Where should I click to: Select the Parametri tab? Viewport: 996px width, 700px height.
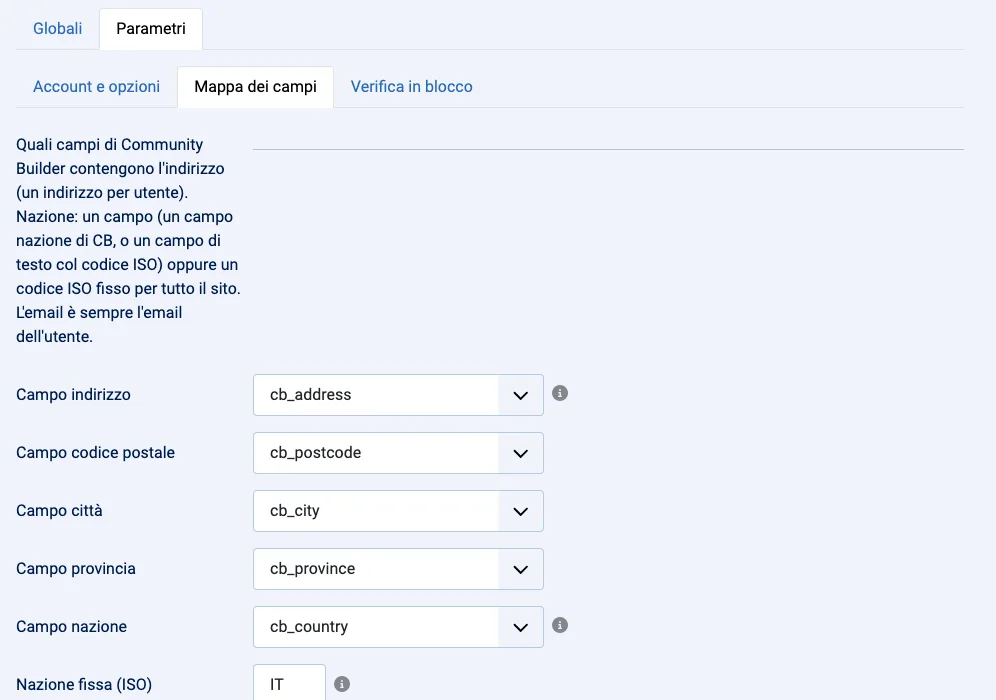(x=151, y=29)
